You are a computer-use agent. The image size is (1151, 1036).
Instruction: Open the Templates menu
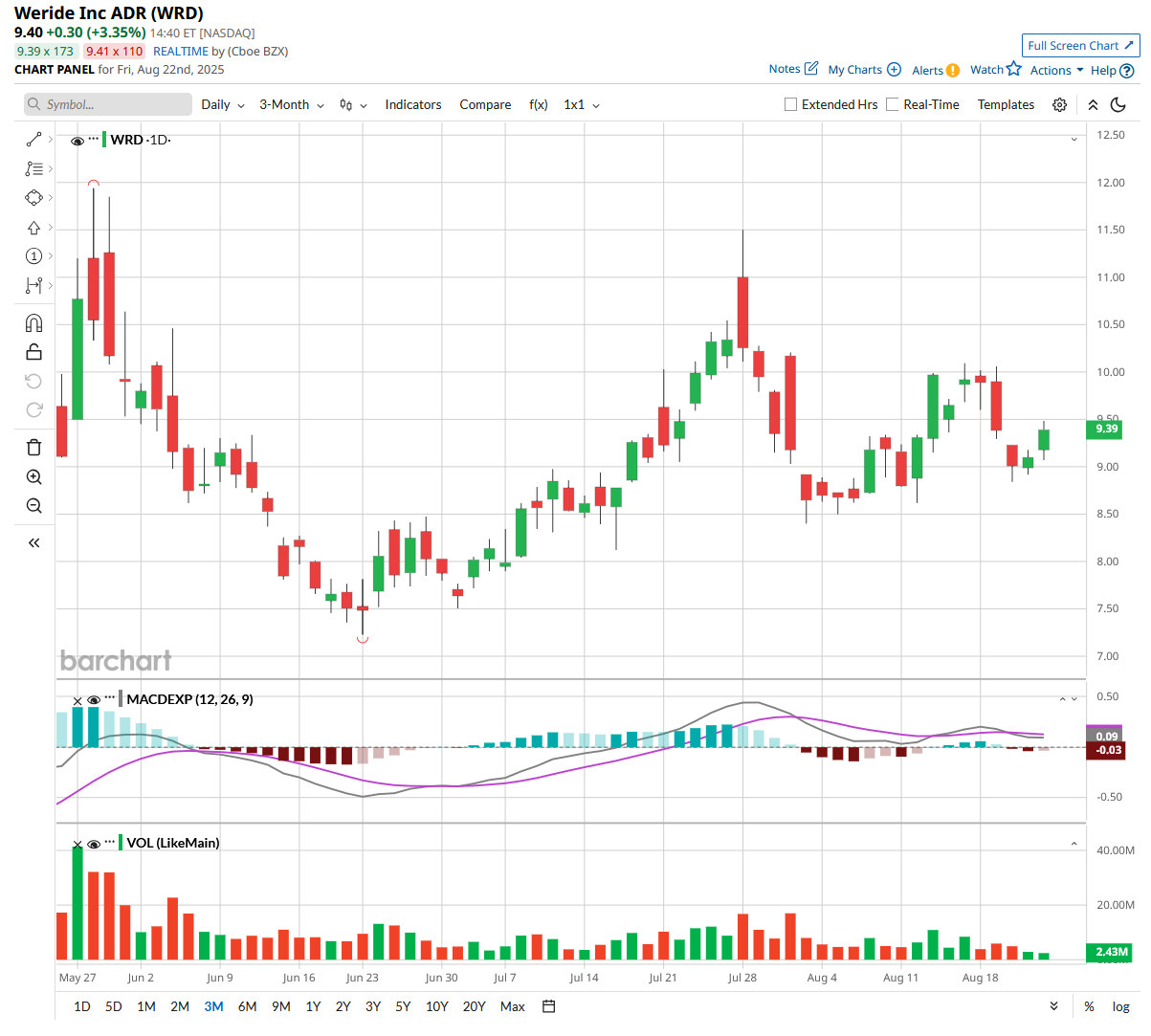click(x=1006, y=104)
